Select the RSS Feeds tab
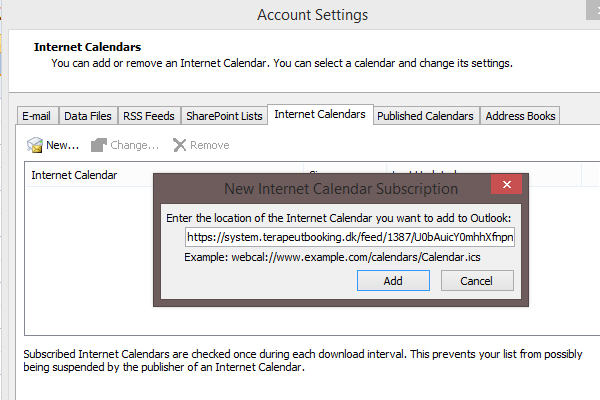This screenshot has width=600, height=400. [149, 116]
